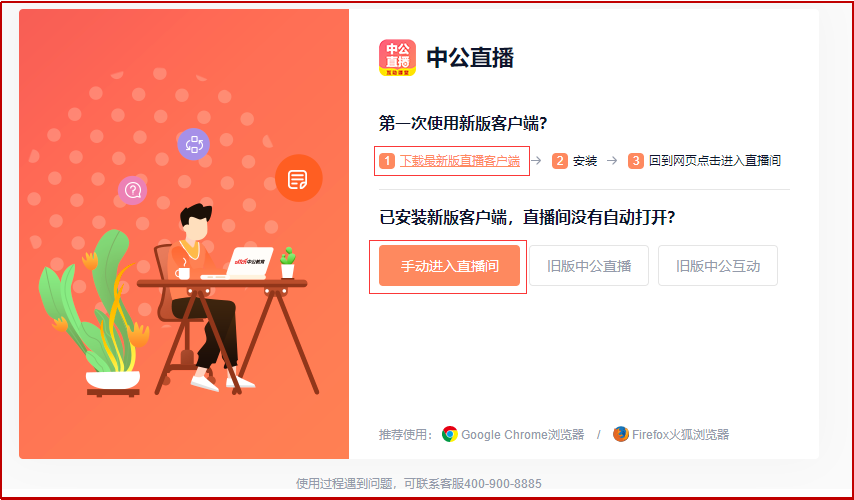Image resolution: width=854 pixels, height=500 pixels.
Task: Click the orange notes icon bubble
Action: tap(298, 178)
